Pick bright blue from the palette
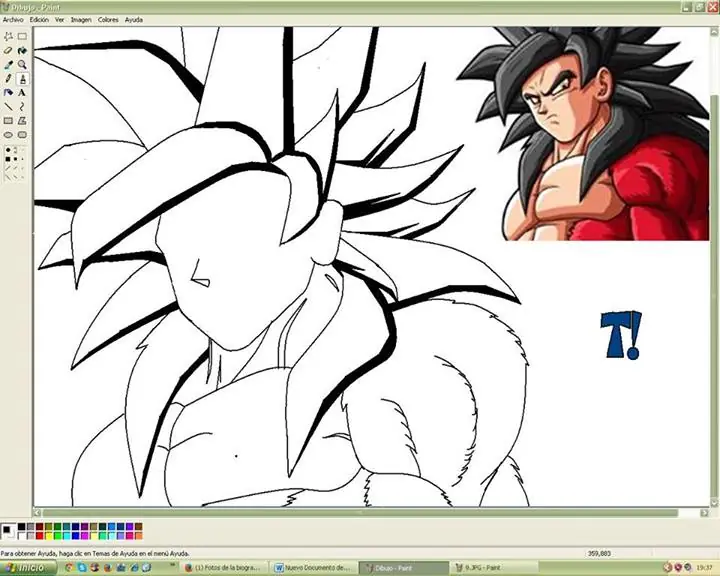720x576 pixels. tap(76, 536)
